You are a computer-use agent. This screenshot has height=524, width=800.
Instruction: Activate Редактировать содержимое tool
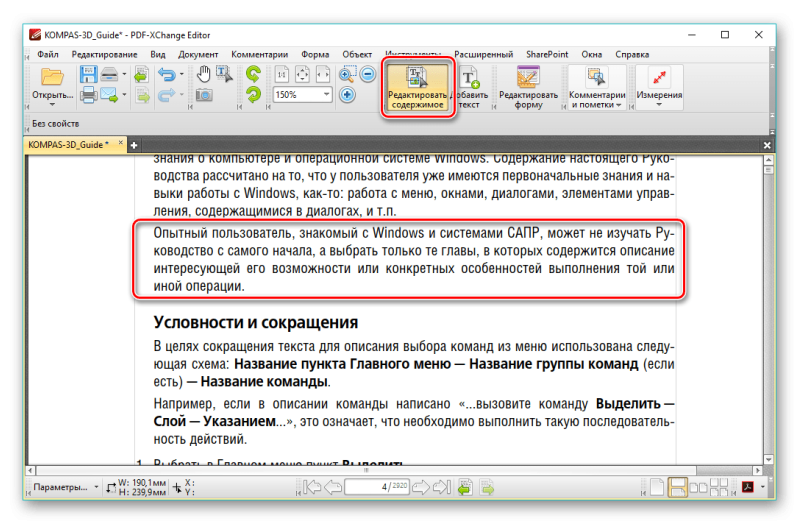coord(417,88)
